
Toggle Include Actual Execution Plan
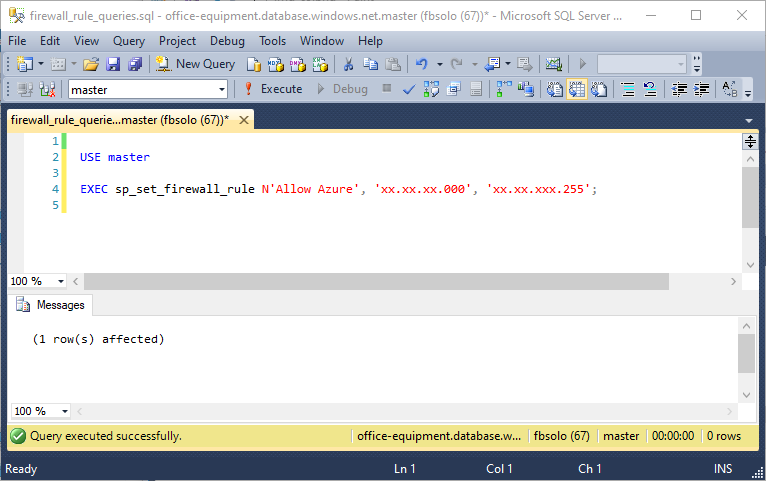coord(504,89)
